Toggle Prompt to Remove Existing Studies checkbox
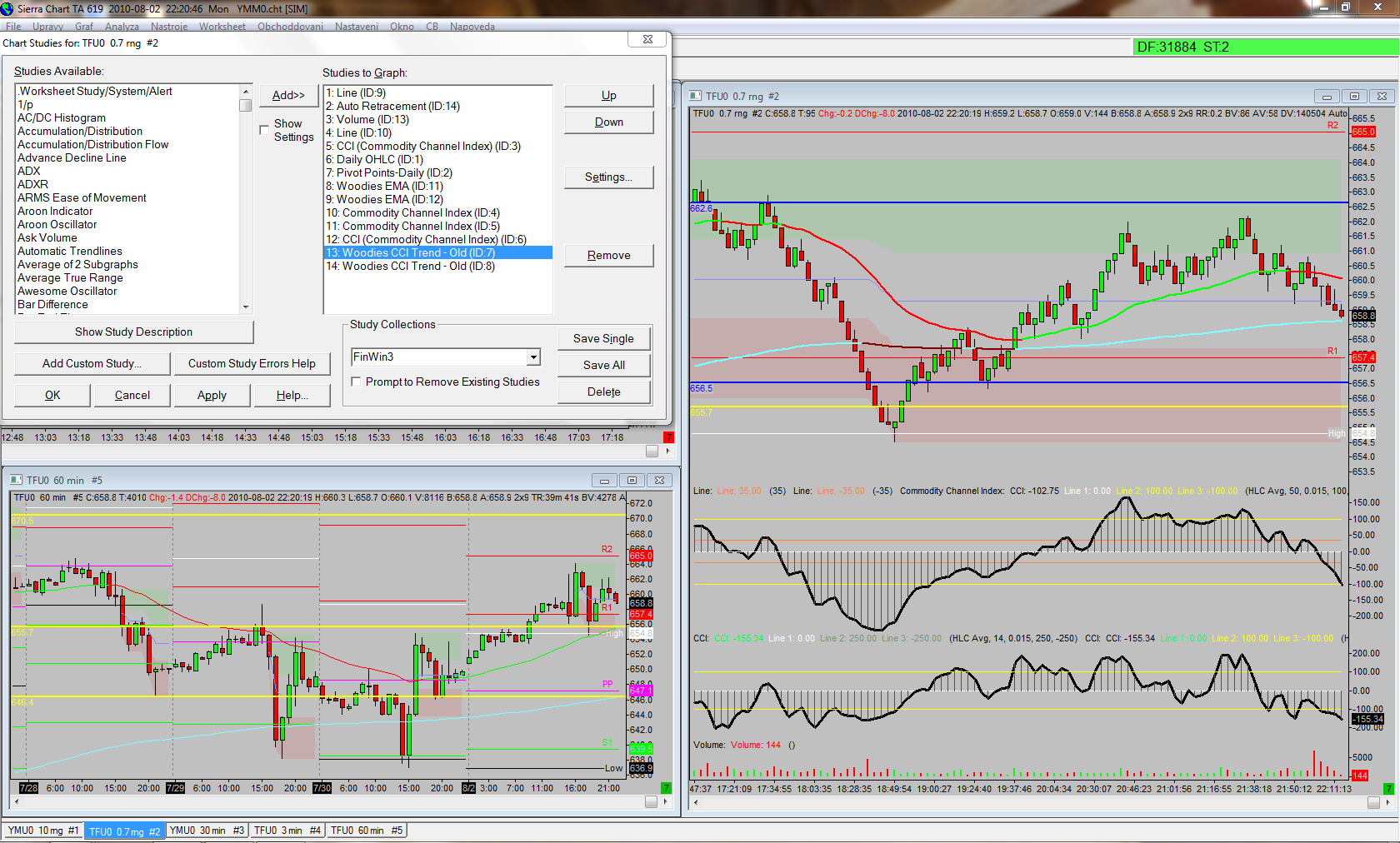The width and height of the screenshot is (1400, 843). [356, 382]
